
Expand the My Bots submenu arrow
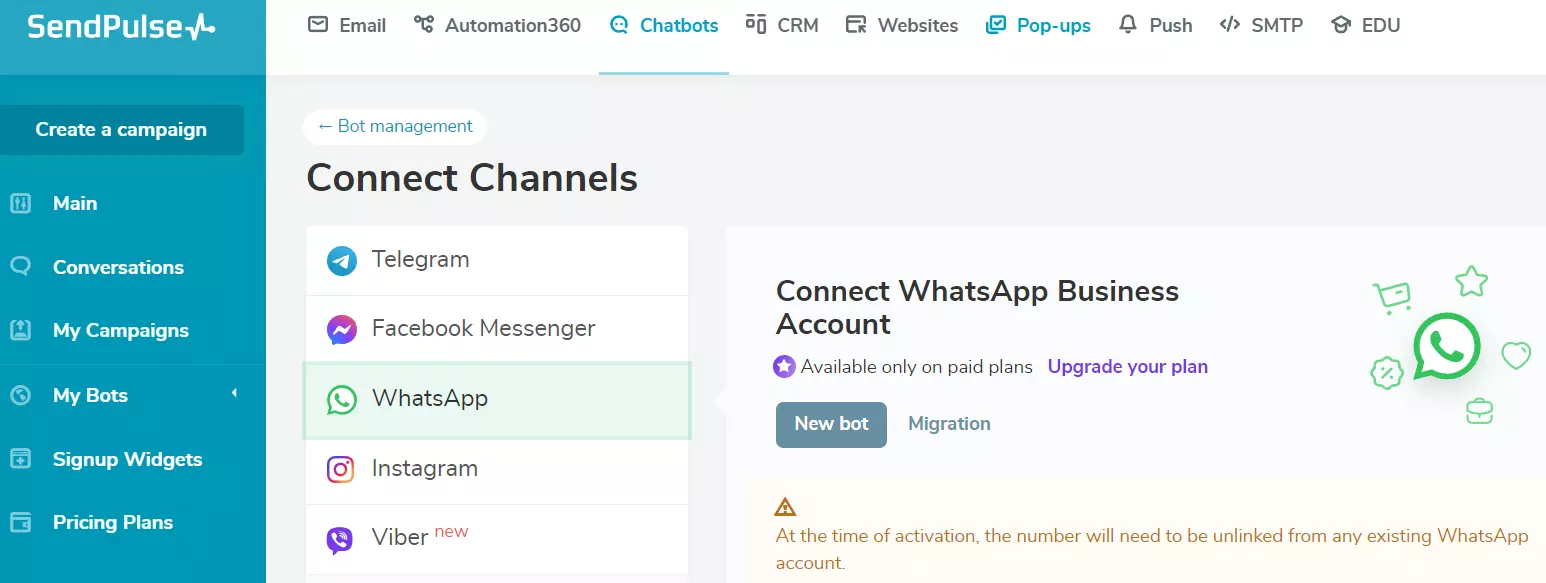(x=235, y=394)
